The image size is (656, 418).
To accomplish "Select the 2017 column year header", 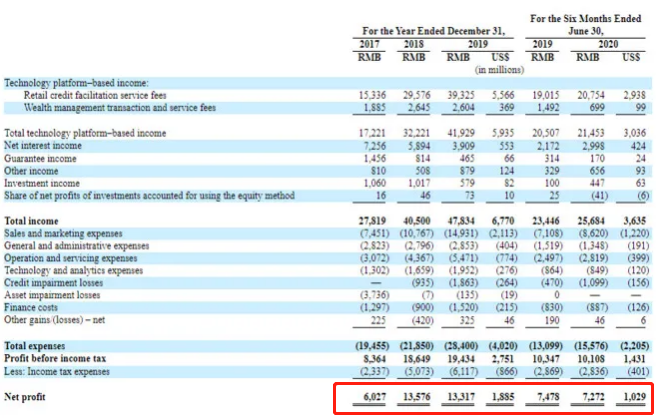I will pyautogui.click(x=370, y=45).
